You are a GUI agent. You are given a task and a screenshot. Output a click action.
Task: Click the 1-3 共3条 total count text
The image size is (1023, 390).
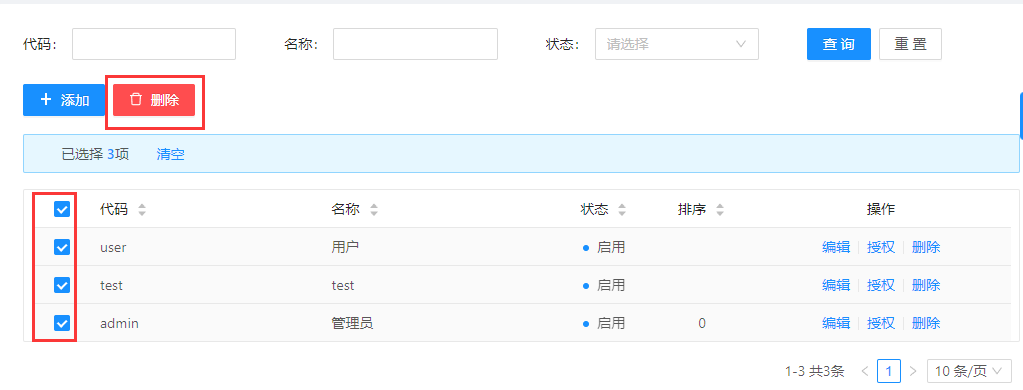click(815, 372)
